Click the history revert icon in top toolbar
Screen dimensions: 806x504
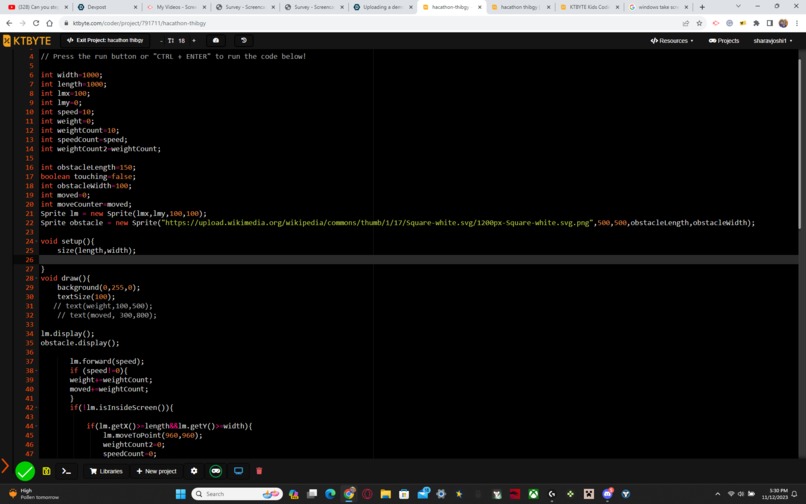coord(244,41)
